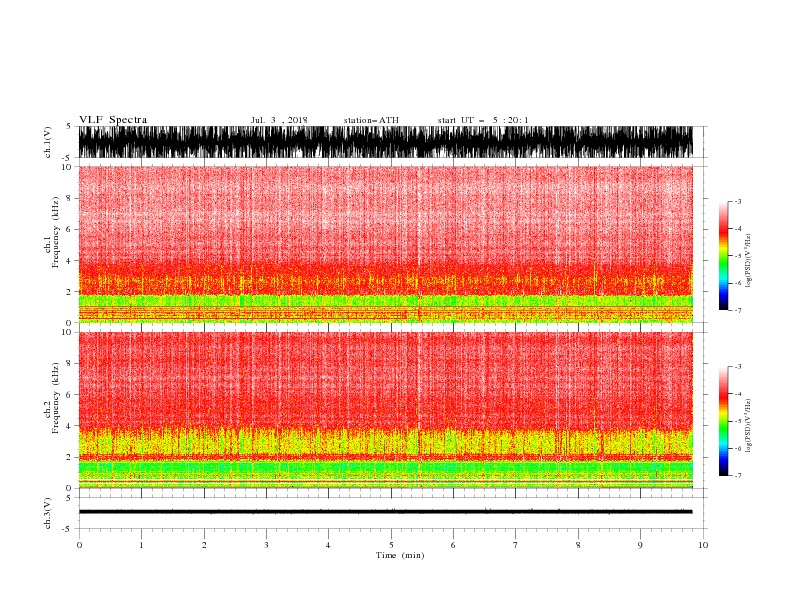Click inside the ch.1 spectrogram panel
This screenshot has height=612, width=792.
[x=385, y=244]
